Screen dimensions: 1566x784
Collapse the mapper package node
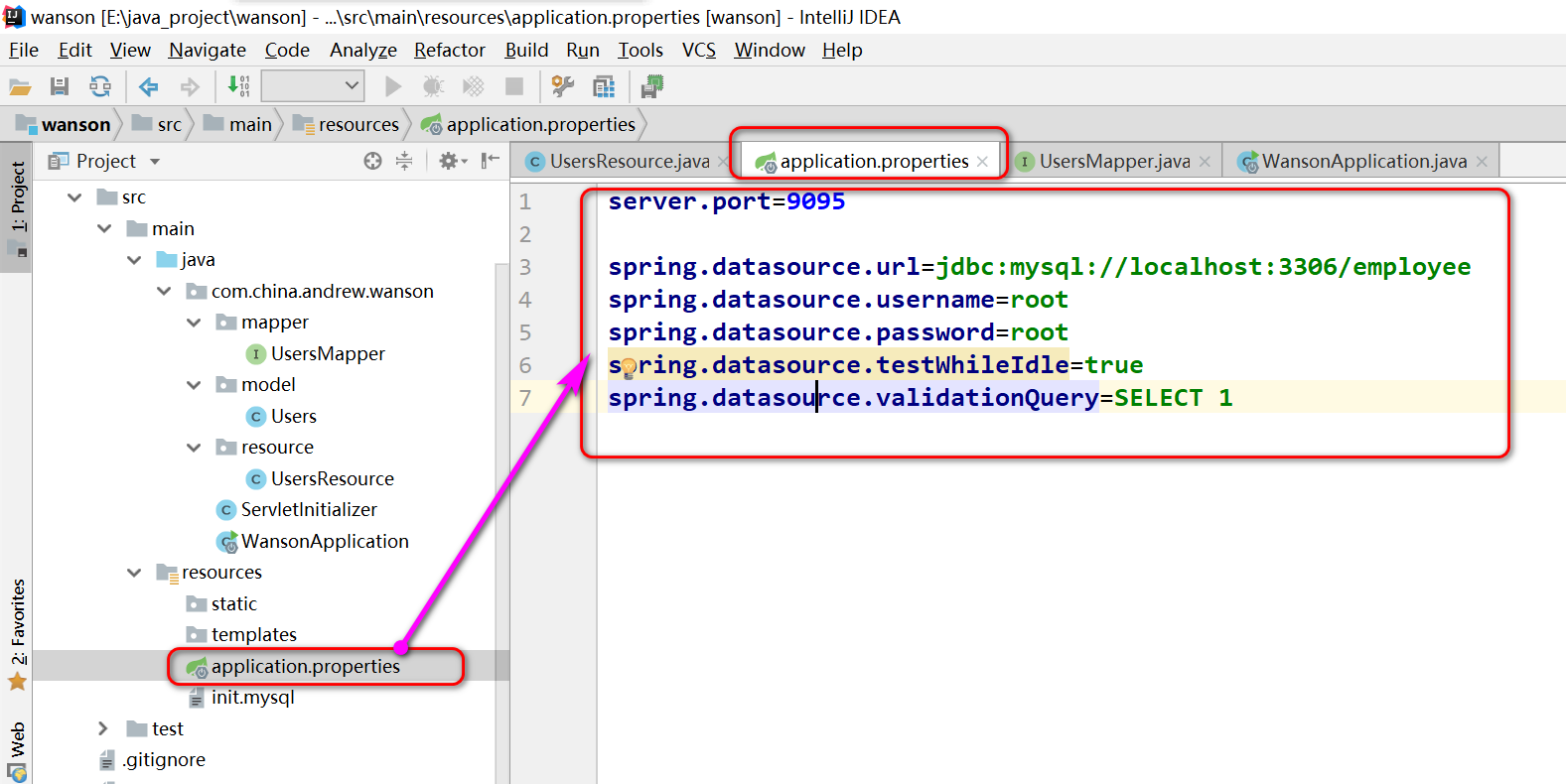pos(194,323)
